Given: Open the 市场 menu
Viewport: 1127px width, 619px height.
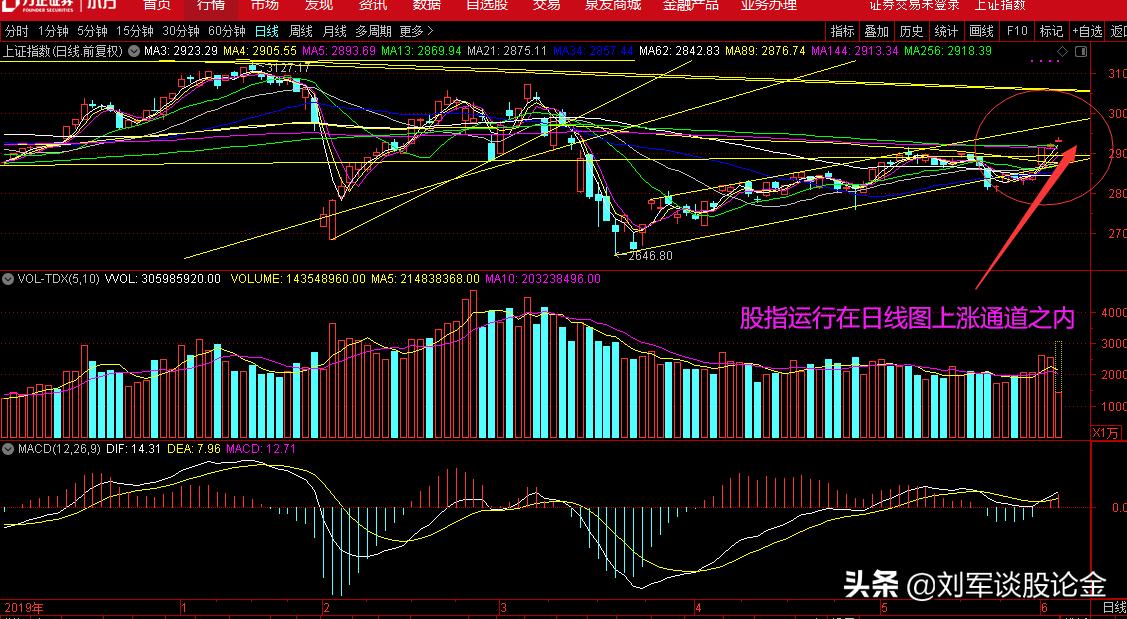Looking at the screenshot, I should point(264,5).
